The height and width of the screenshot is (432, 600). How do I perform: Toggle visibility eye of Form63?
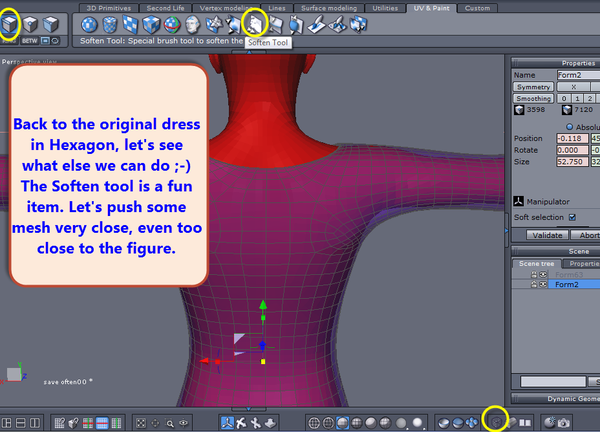(543, 274)
